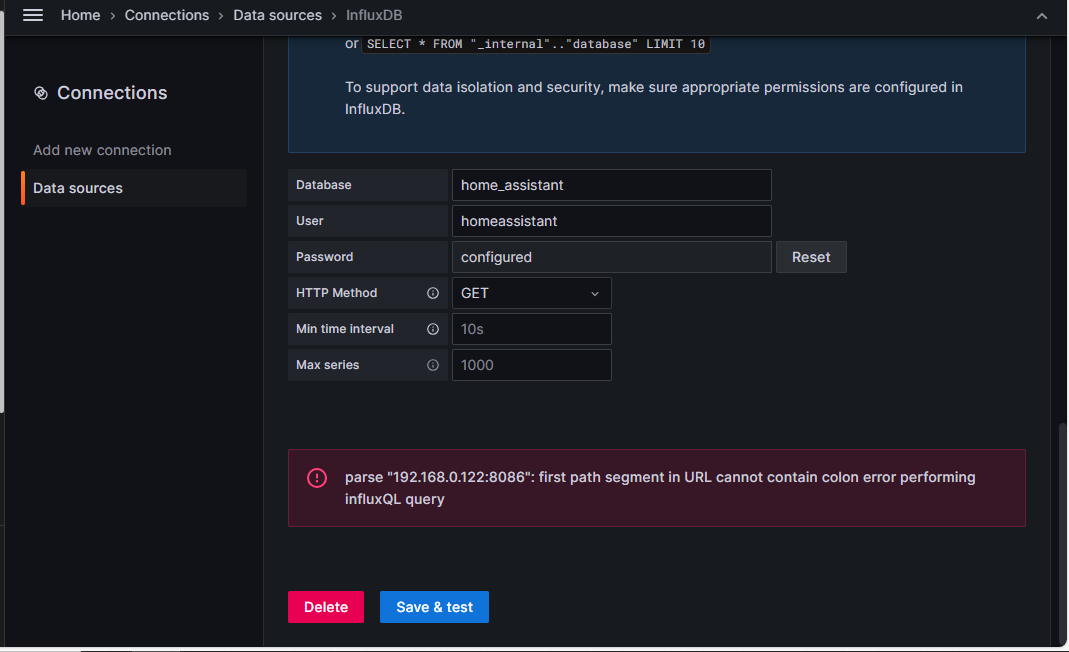Collapse the top bar with chevron
The width and height of the screenshot is (1069, 652).
coord(1042,16)
